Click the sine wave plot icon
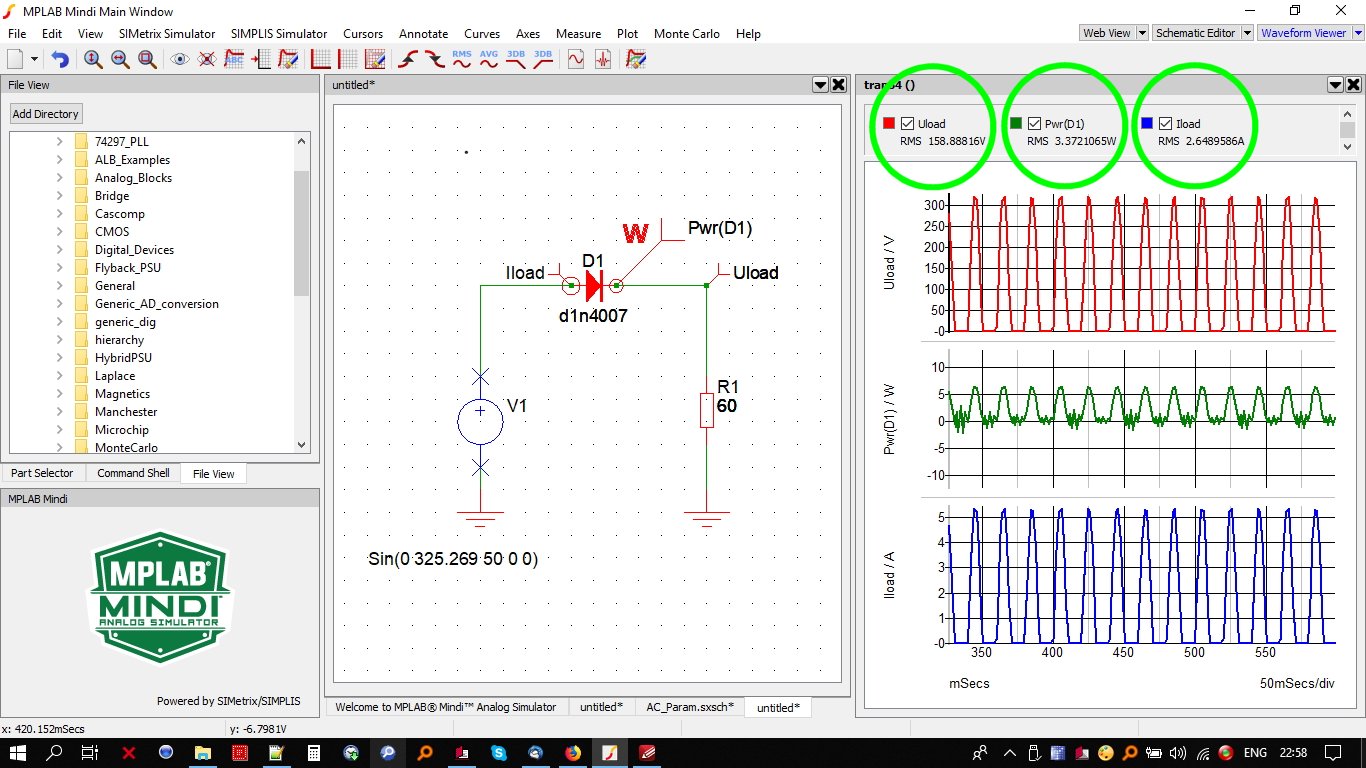This screenshot has height=768, width=1366. [x=576, y=60]
